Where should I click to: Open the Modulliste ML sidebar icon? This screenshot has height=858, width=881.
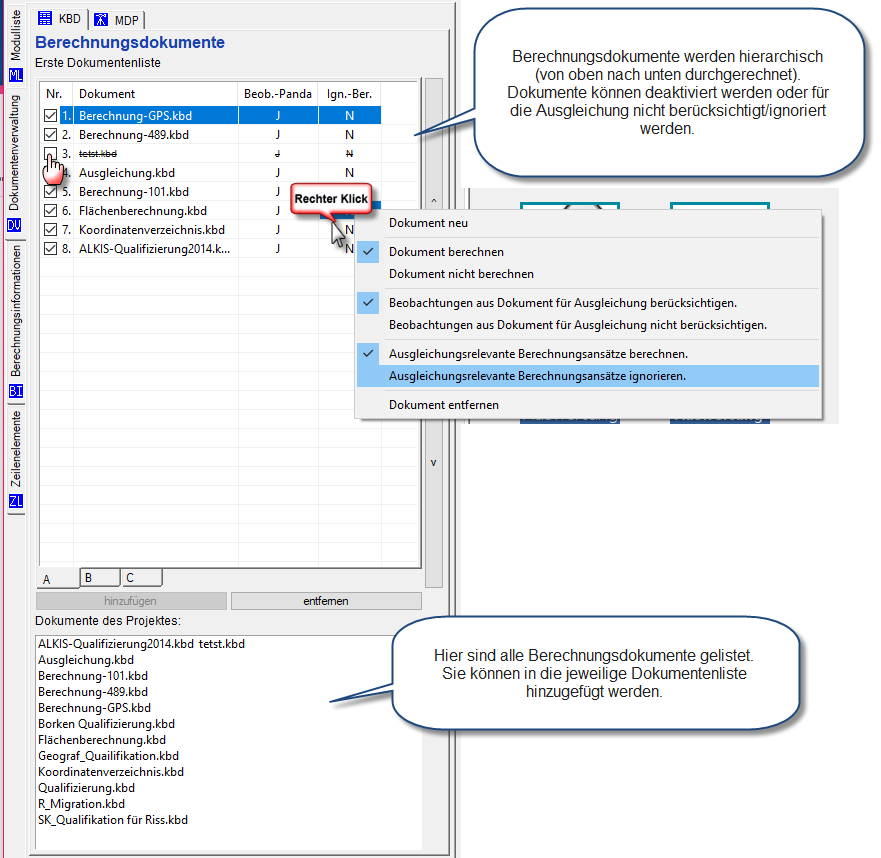(x=15, y=75)
